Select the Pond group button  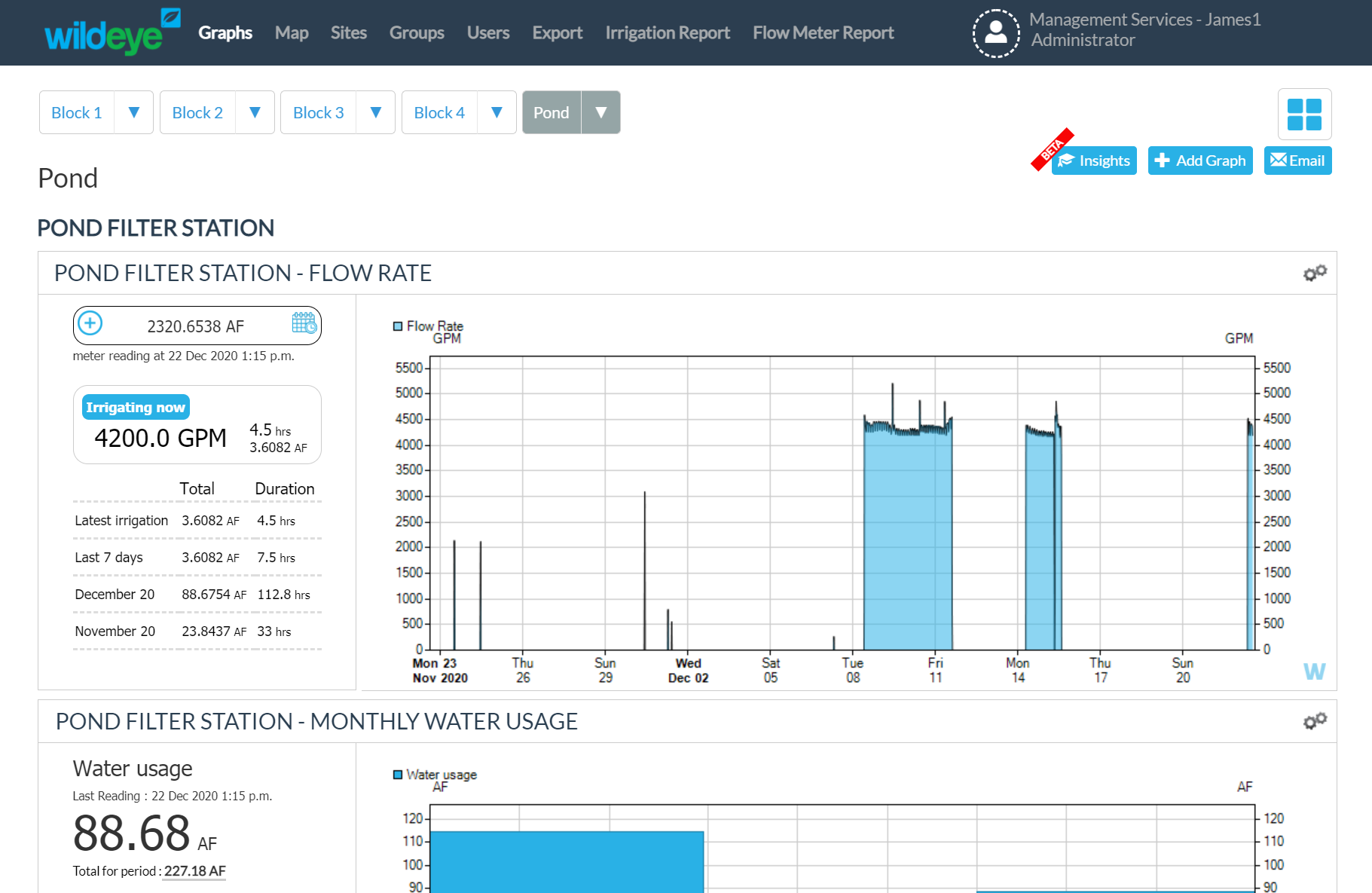[x=552, y=112]
